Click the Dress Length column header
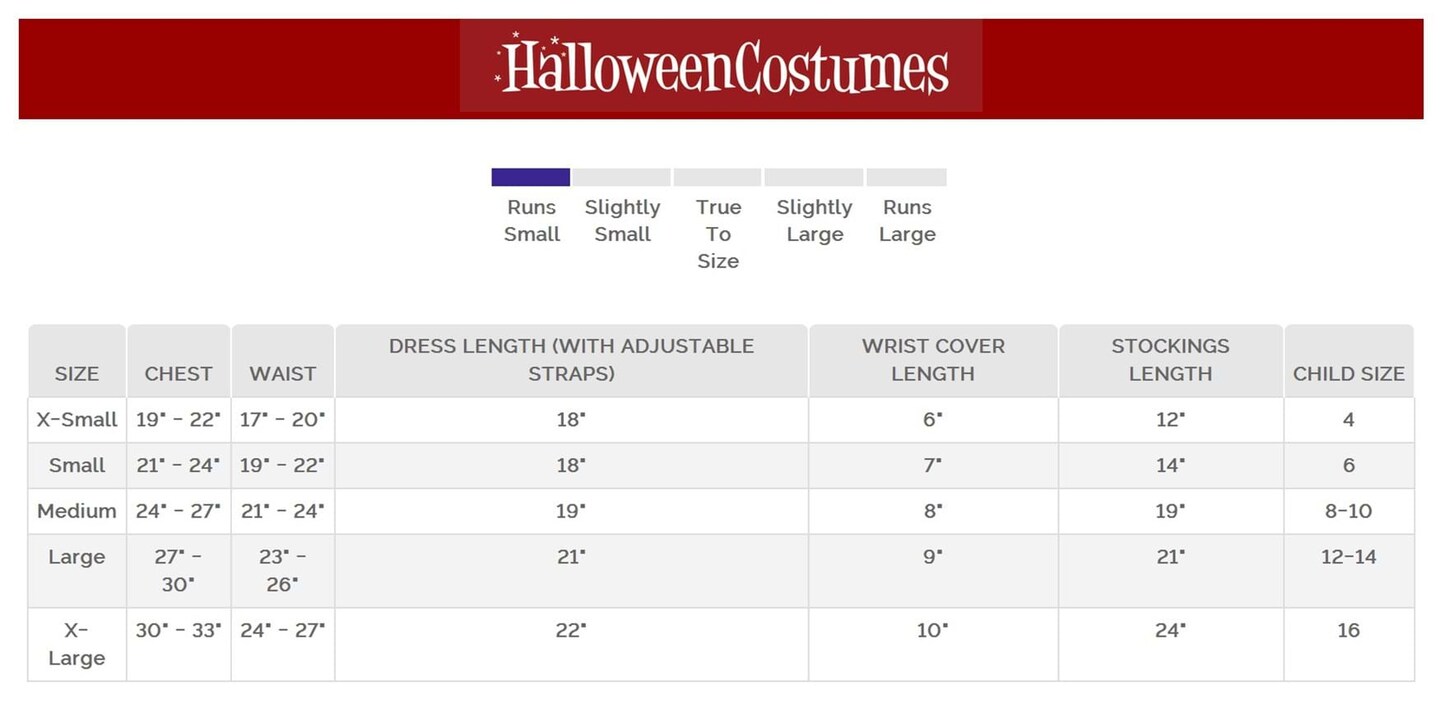Screen dimensions: 1440x709 tap(571, 360)
